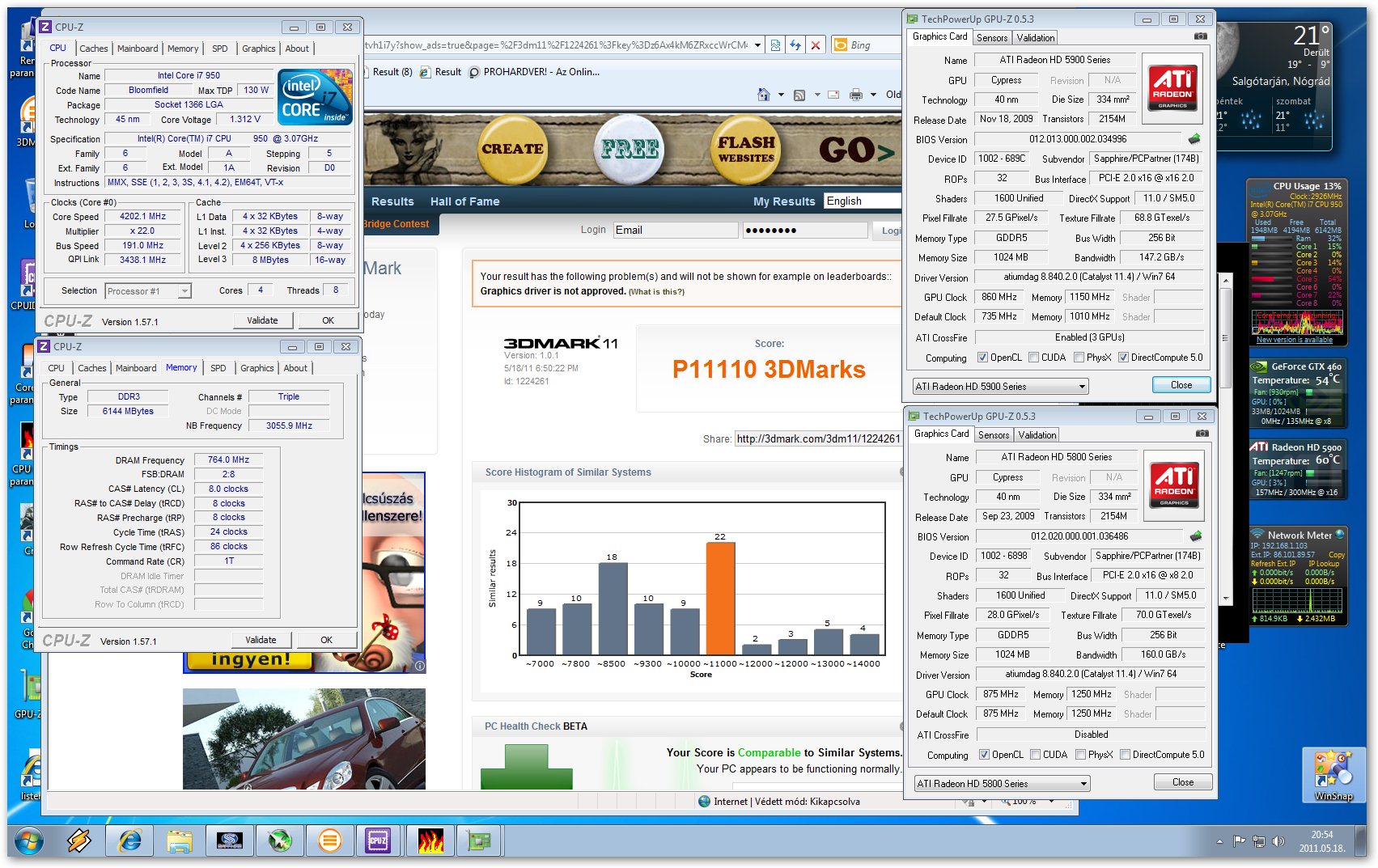Open Action Center flag in system tray

pyautogui.click(x=1239, y=841)
